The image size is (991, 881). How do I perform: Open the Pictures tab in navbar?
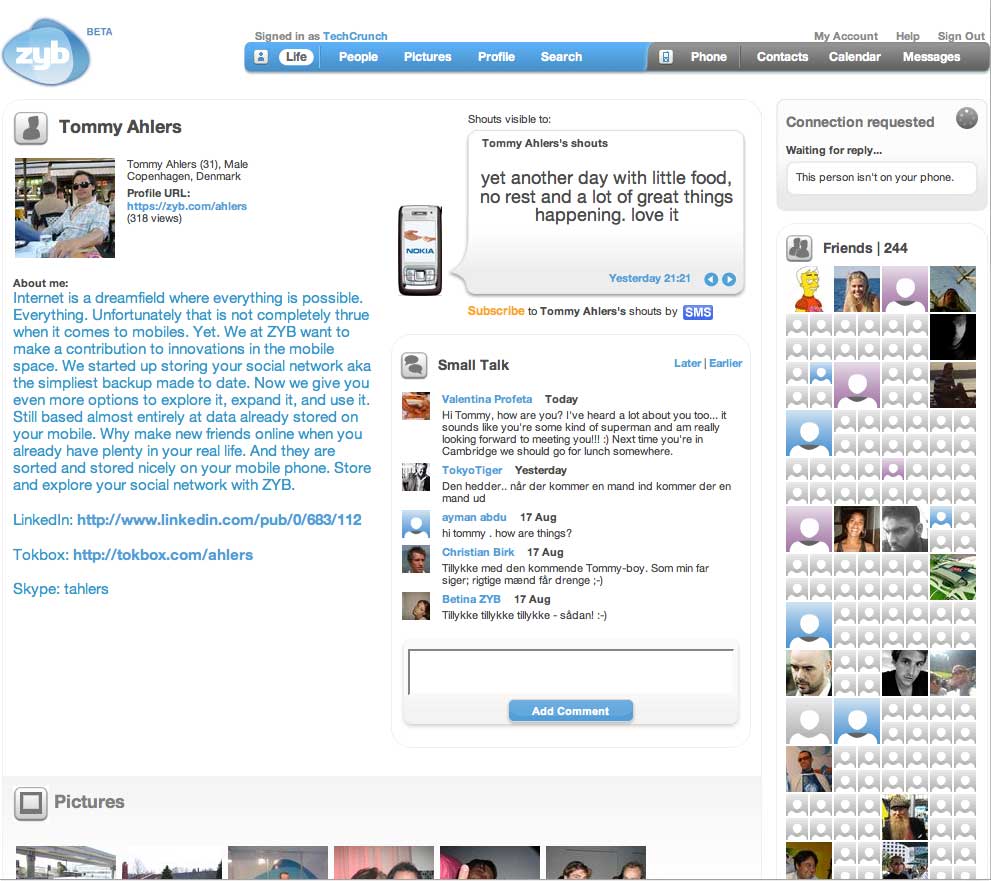[x=428, y=57]
